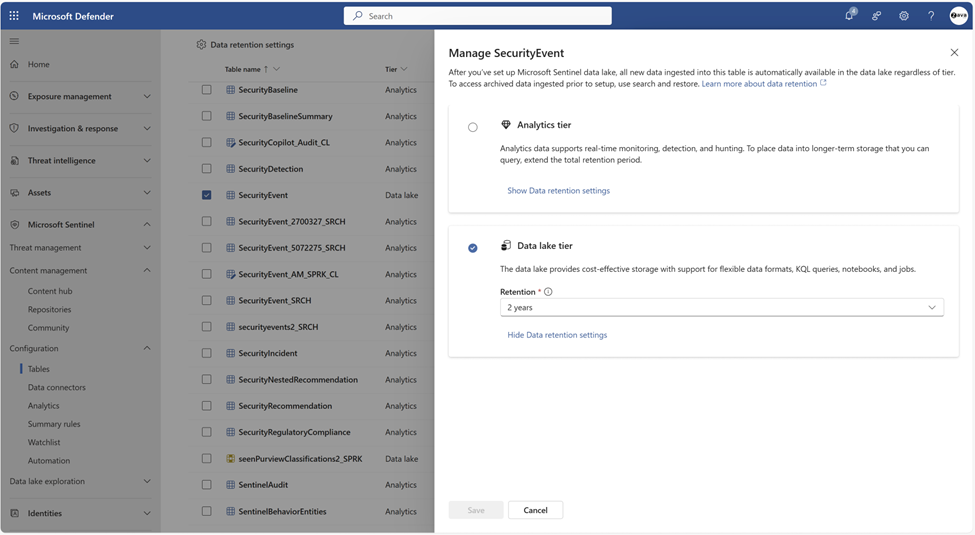
Task: Check the SecurityBaselineSummary row checkbox
Action: (x=206, y=116)
